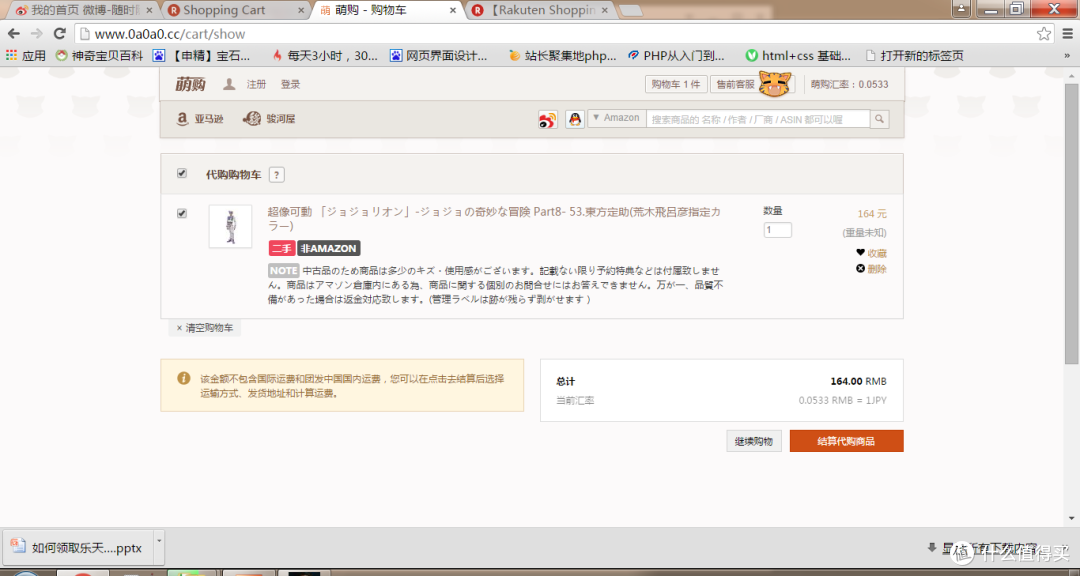Open the Amazon search source dropdown
Viewport: 1080px width, 576px height.
click(616, 119)
